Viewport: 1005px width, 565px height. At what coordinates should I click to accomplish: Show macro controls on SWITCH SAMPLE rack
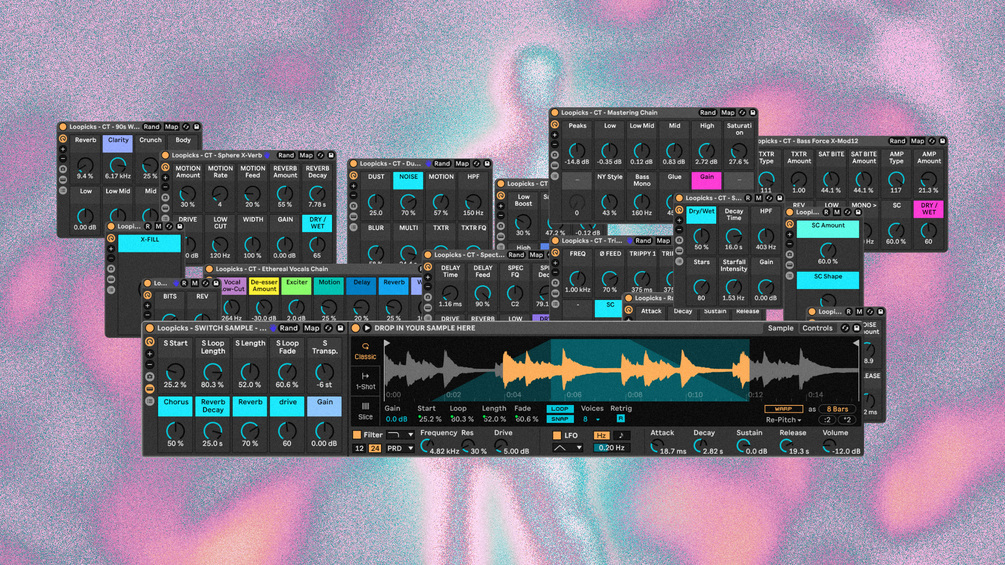(149, 343)
